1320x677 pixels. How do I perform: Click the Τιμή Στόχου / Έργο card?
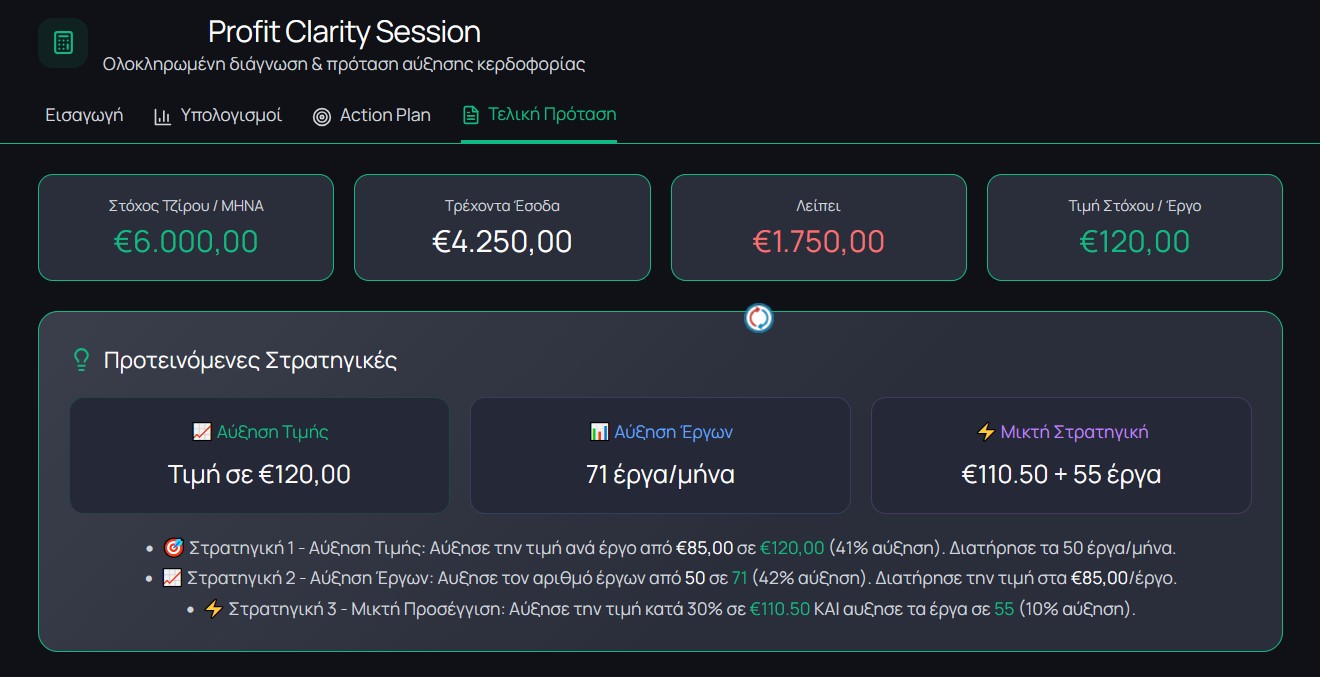pyautogui.click(x=1134, y=227)
